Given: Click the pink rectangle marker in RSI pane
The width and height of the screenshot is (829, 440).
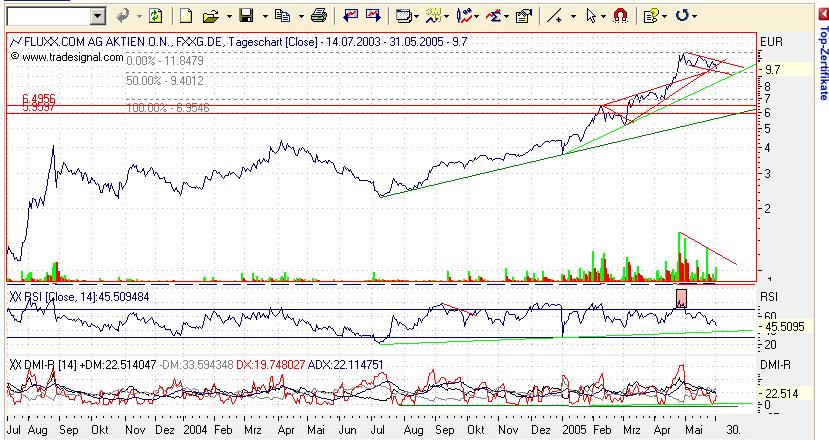Looking at the screenshot, I should point(681,298).
